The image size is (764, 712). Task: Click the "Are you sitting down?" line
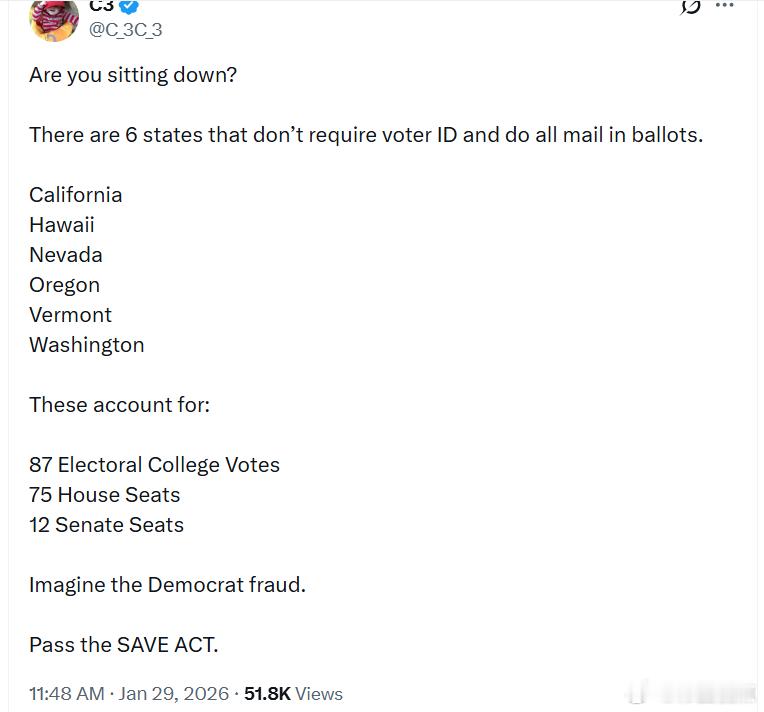[x=133, y=75]
